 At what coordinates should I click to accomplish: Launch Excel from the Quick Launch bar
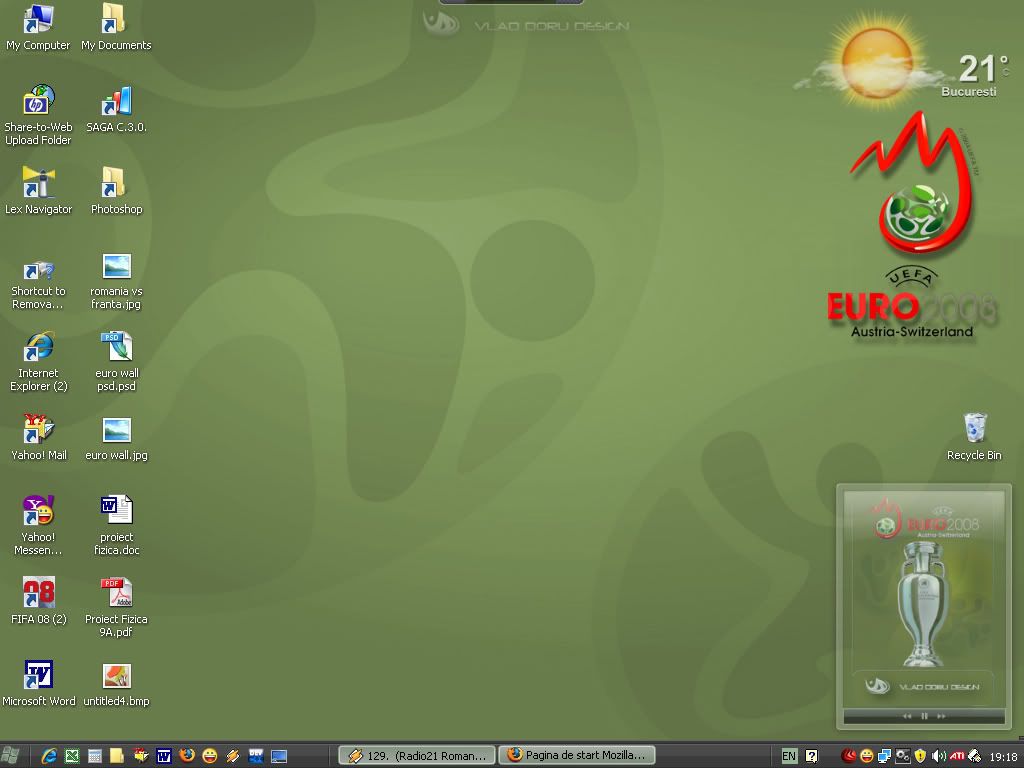point(72,755)
